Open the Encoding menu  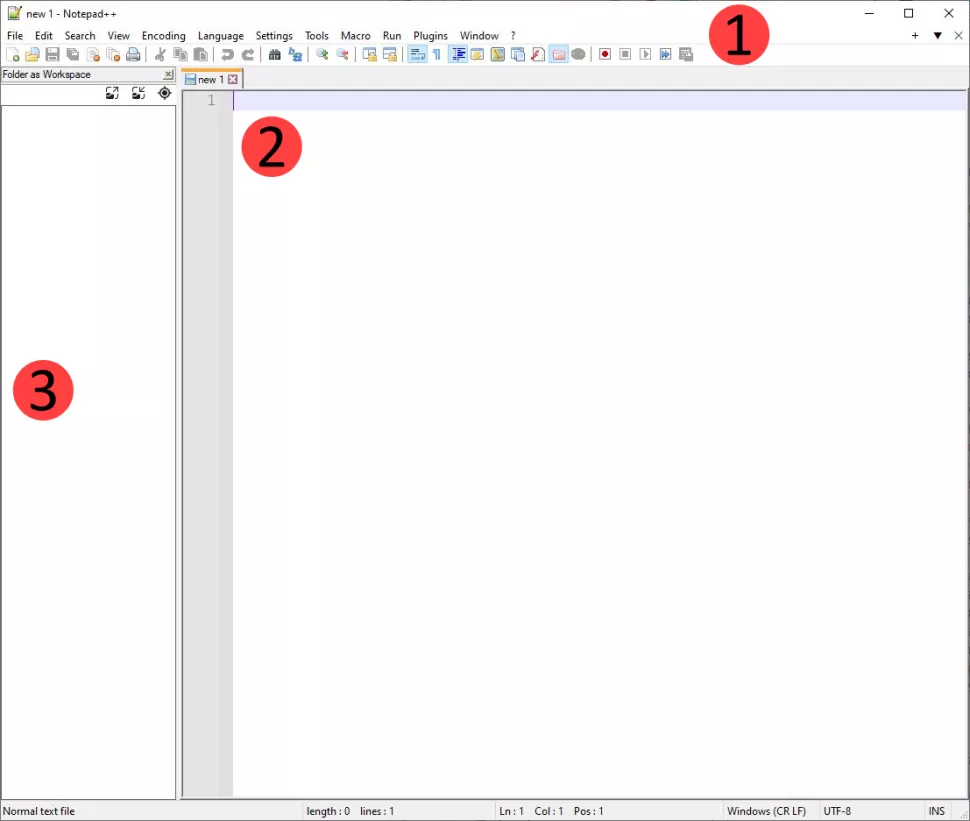163,36
